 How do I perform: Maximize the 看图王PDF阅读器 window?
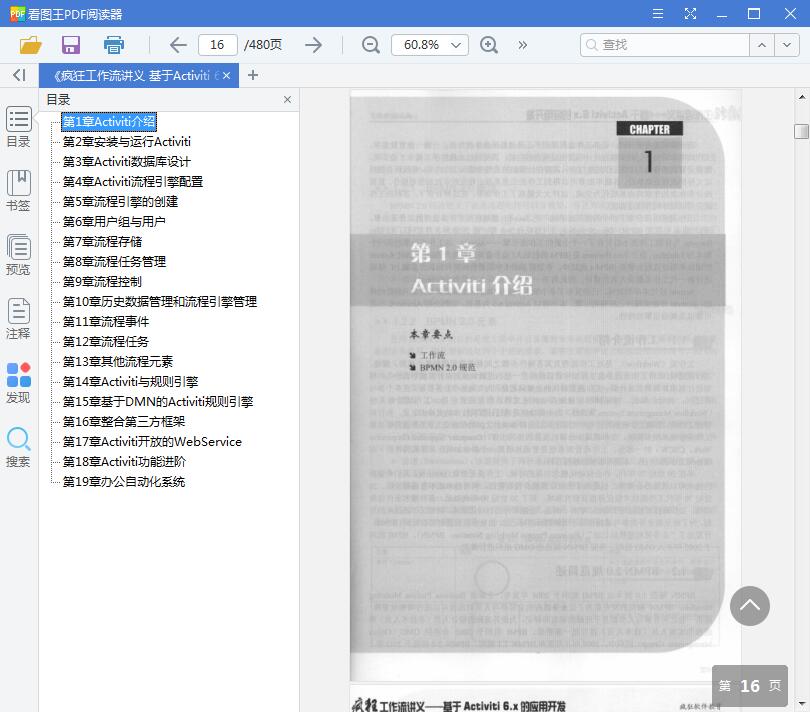pos(754,13)
